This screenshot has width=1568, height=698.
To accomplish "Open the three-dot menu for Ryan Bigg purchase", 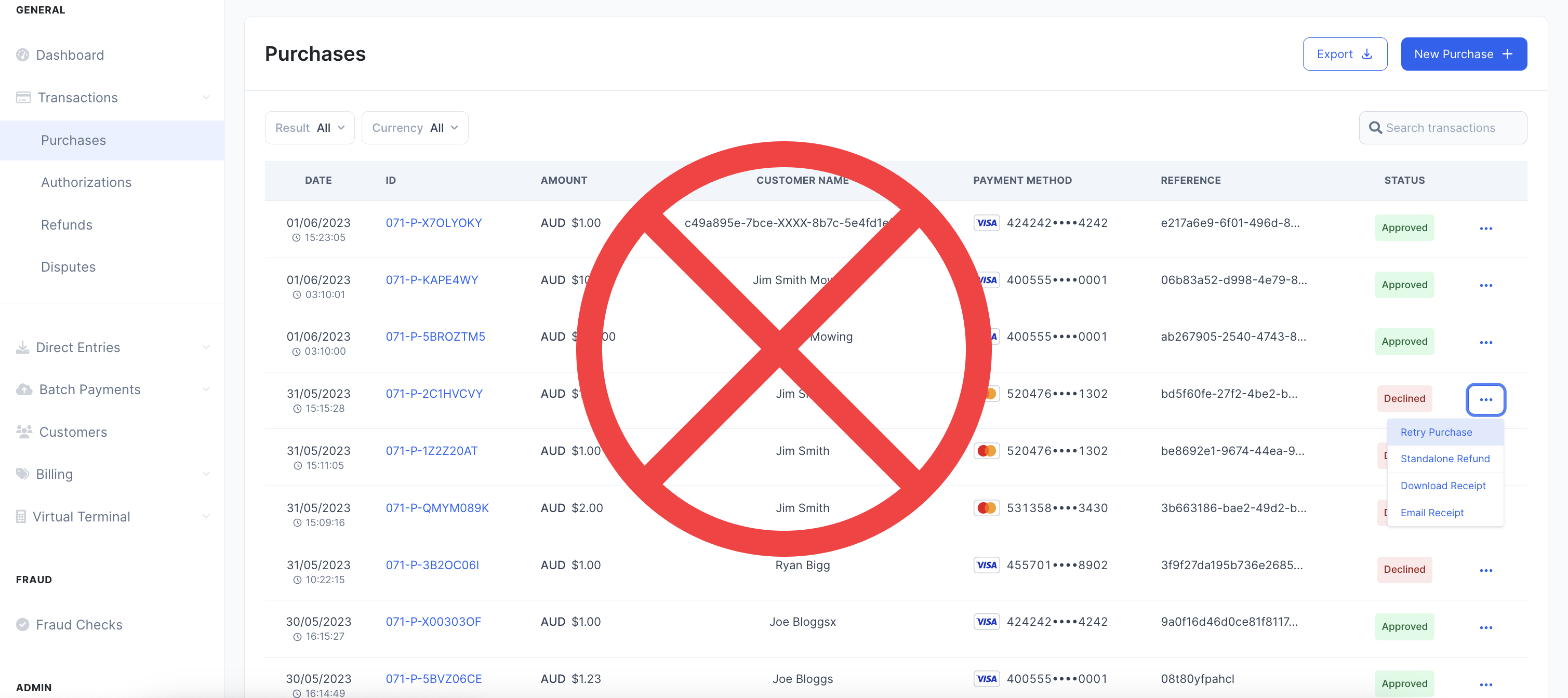I will tap(1485, 570).
